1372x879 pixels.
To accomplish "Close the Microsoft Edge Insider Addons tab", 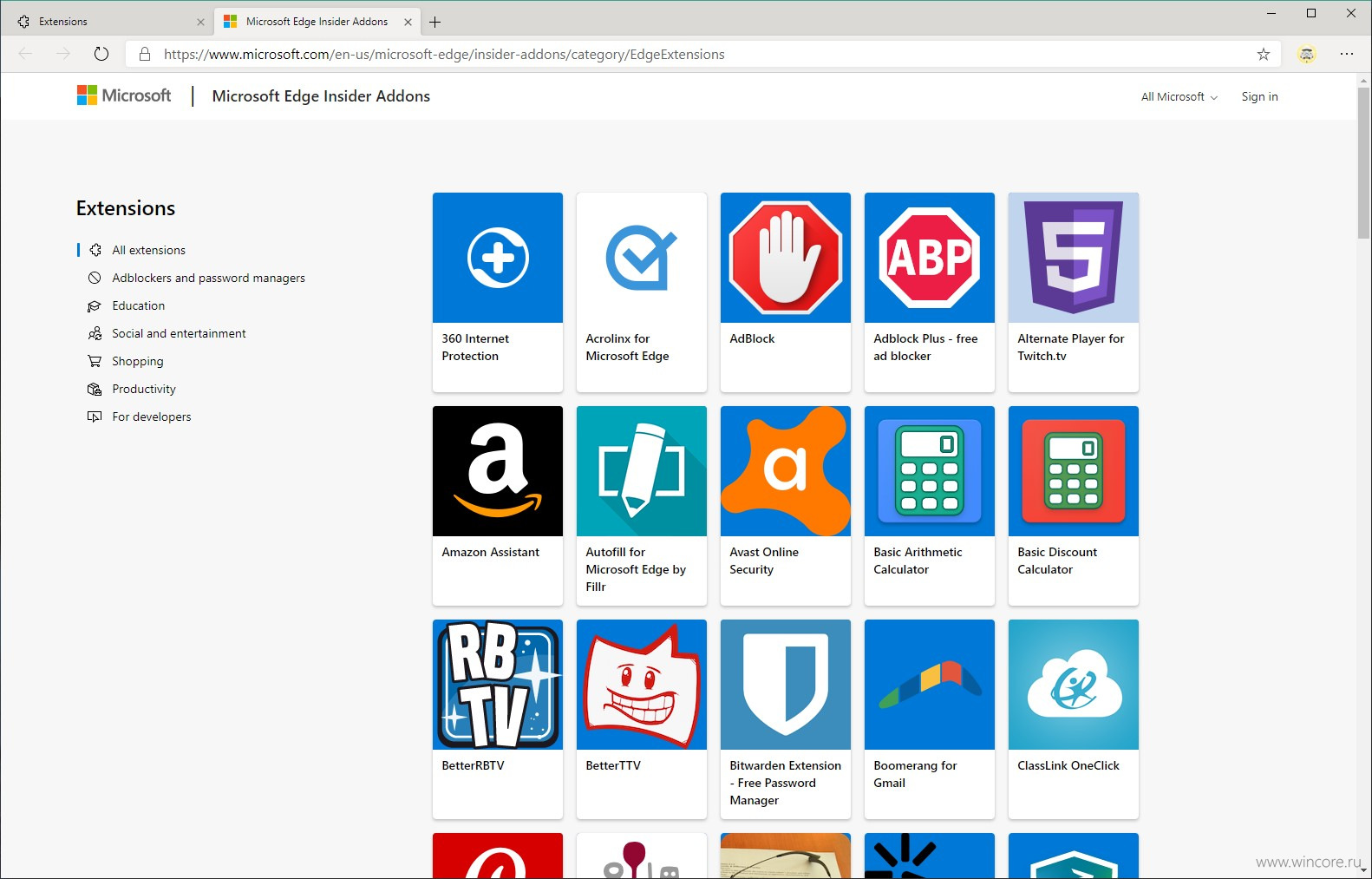I will point(408,22).
